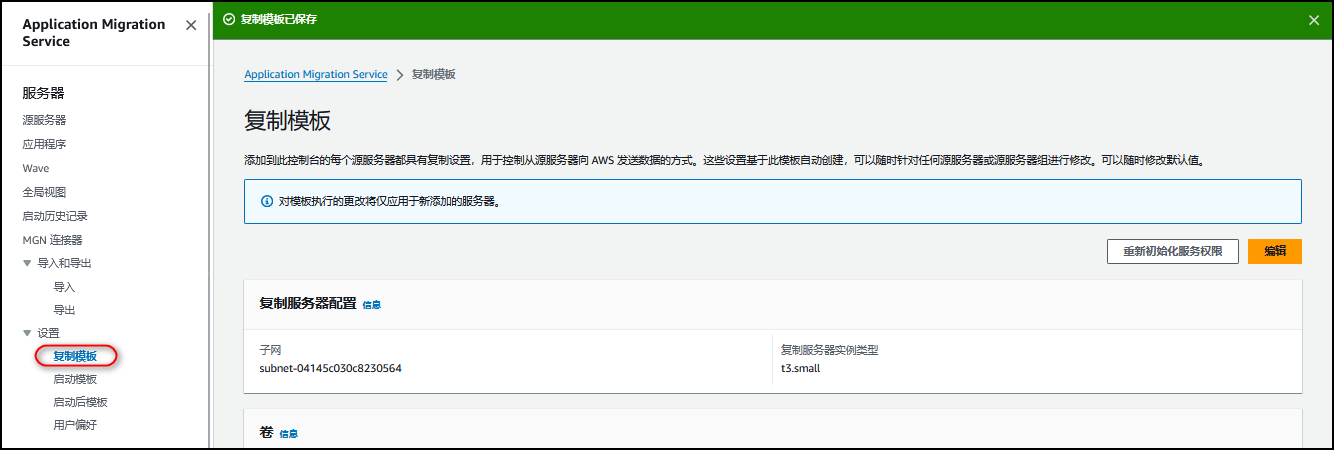Click the 复制模板 page heading
This screenshot has height=450, width=1334.
pyautogui.click(x=288, y=121)
